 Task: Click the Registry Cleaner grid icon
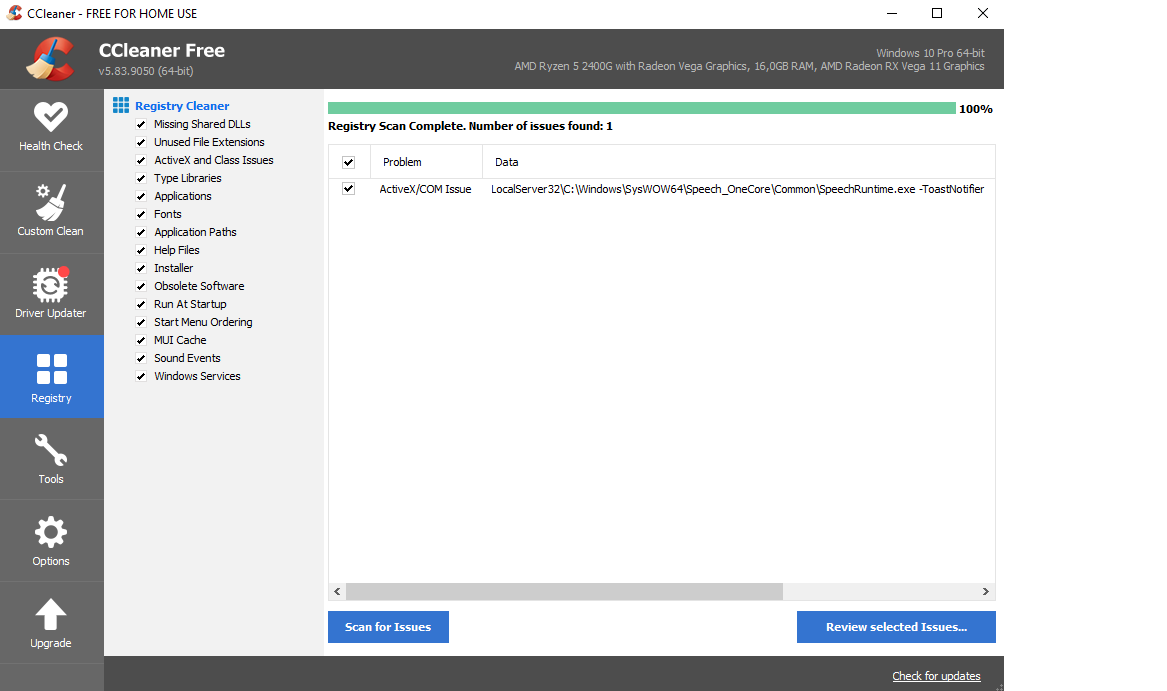pyautogui.click(x=121, y=105)
